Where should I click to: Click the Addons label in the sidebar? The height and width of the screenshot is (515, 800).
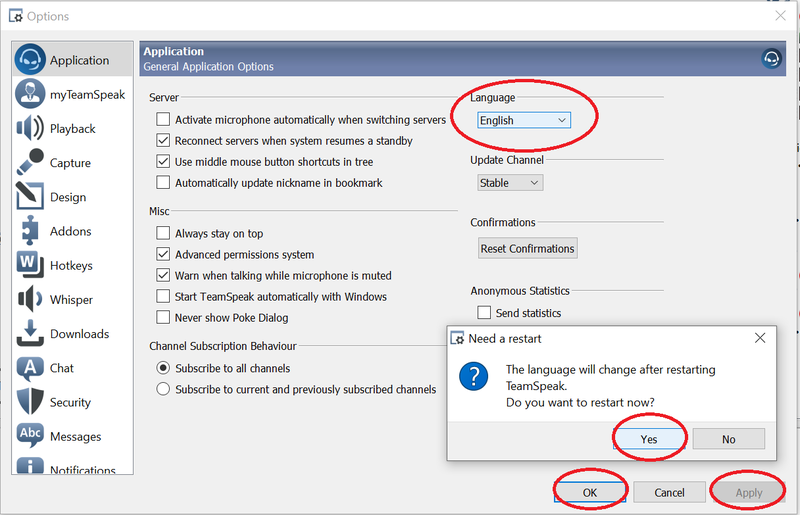70,231
